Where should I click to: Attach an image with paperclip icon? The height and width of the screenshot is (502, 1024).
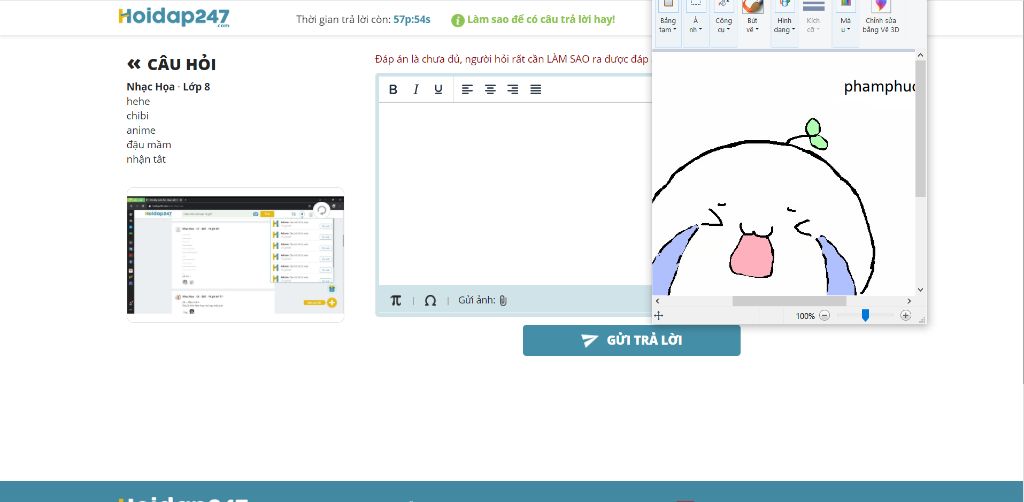tap(503, 300)
